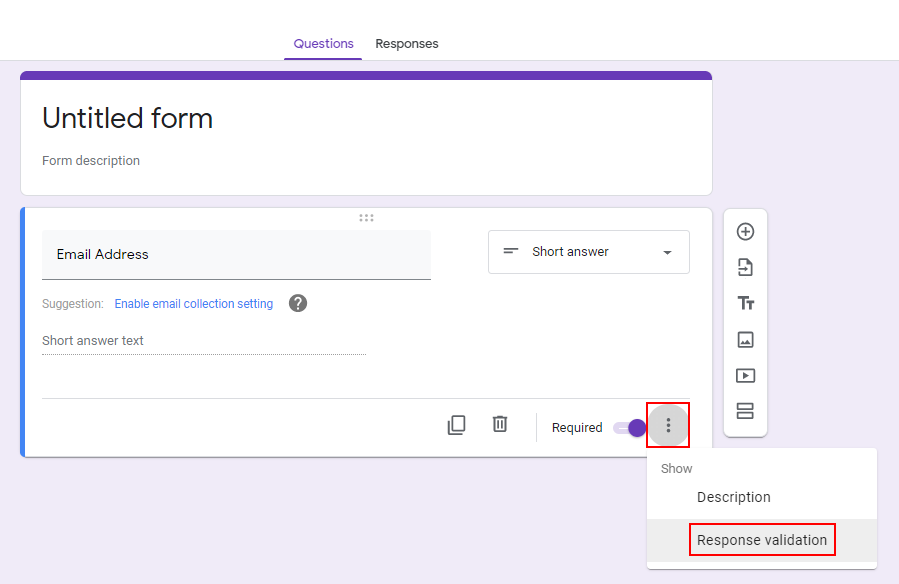899x584 pixels.
Task: Delete the Email Address question
Action: click(x=500, y=424)
